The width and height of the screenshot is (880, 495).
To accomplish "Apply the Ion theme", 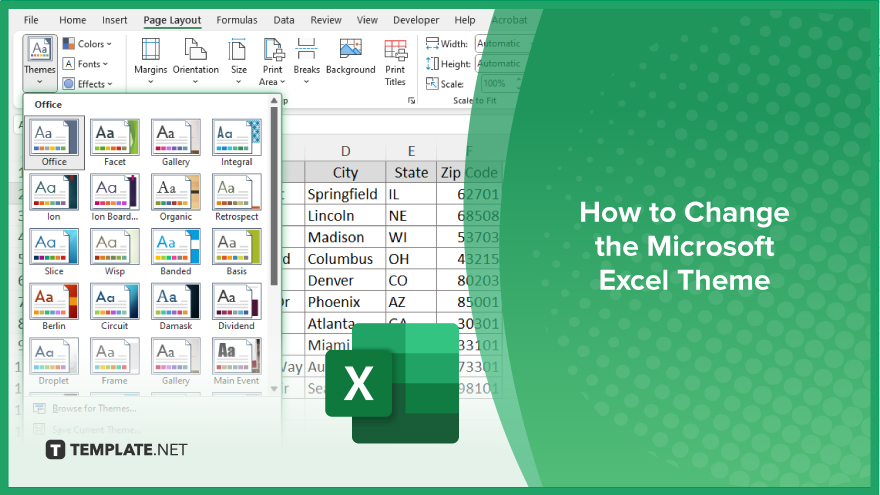I will 54,198.
